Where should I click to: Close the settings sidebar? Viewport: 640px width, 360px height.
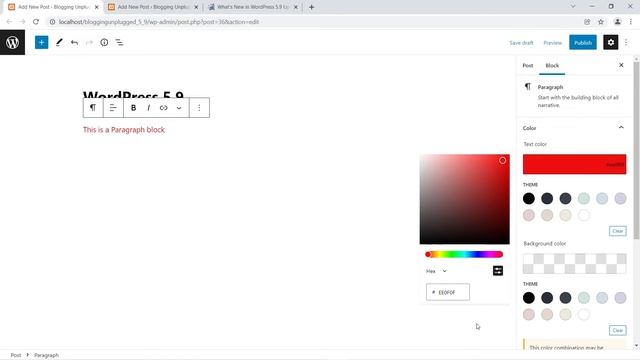click(x=621, y=65)
